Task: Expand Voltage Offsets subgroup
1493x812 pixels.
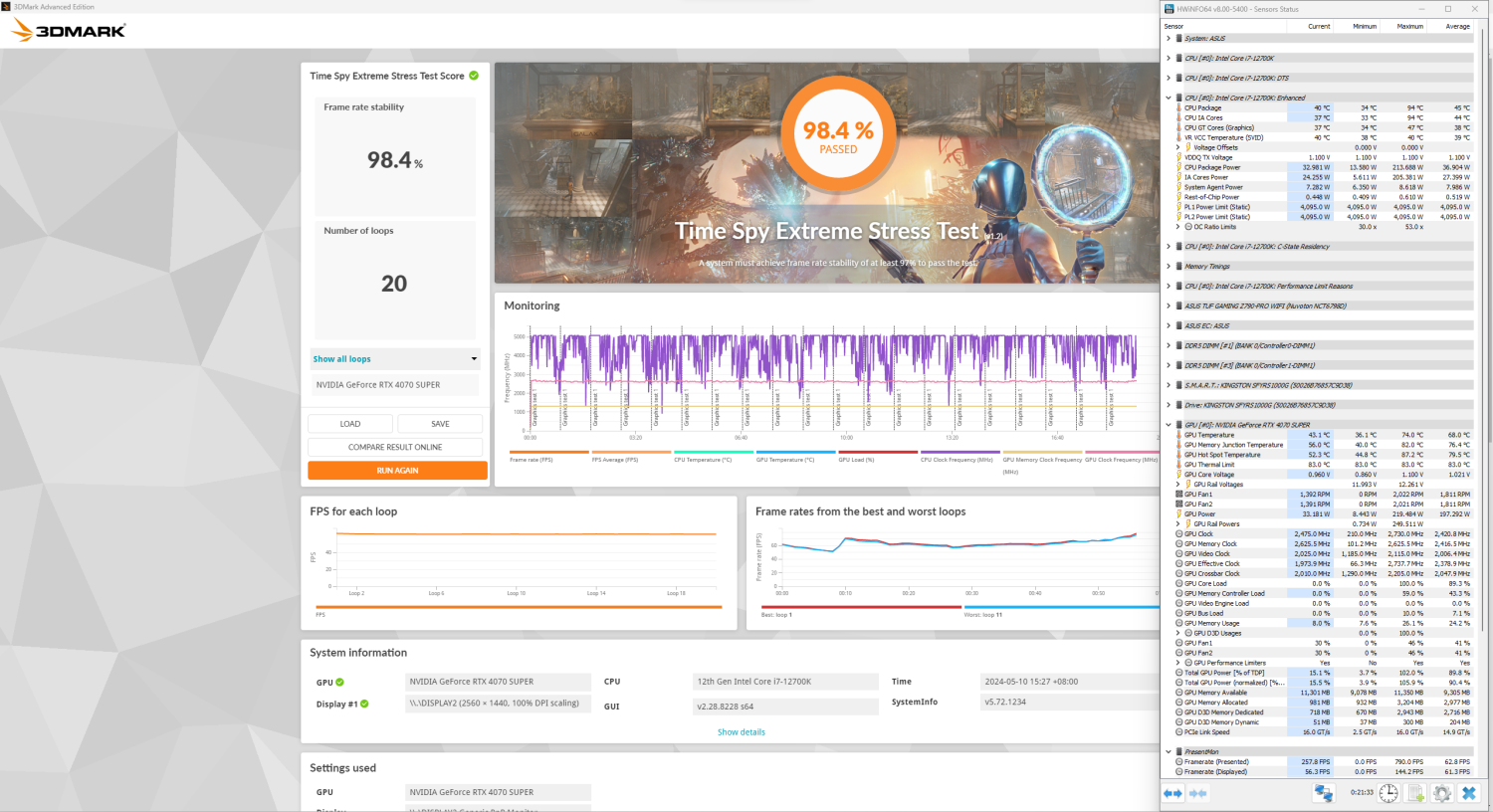Action: tap(1177, 147)
